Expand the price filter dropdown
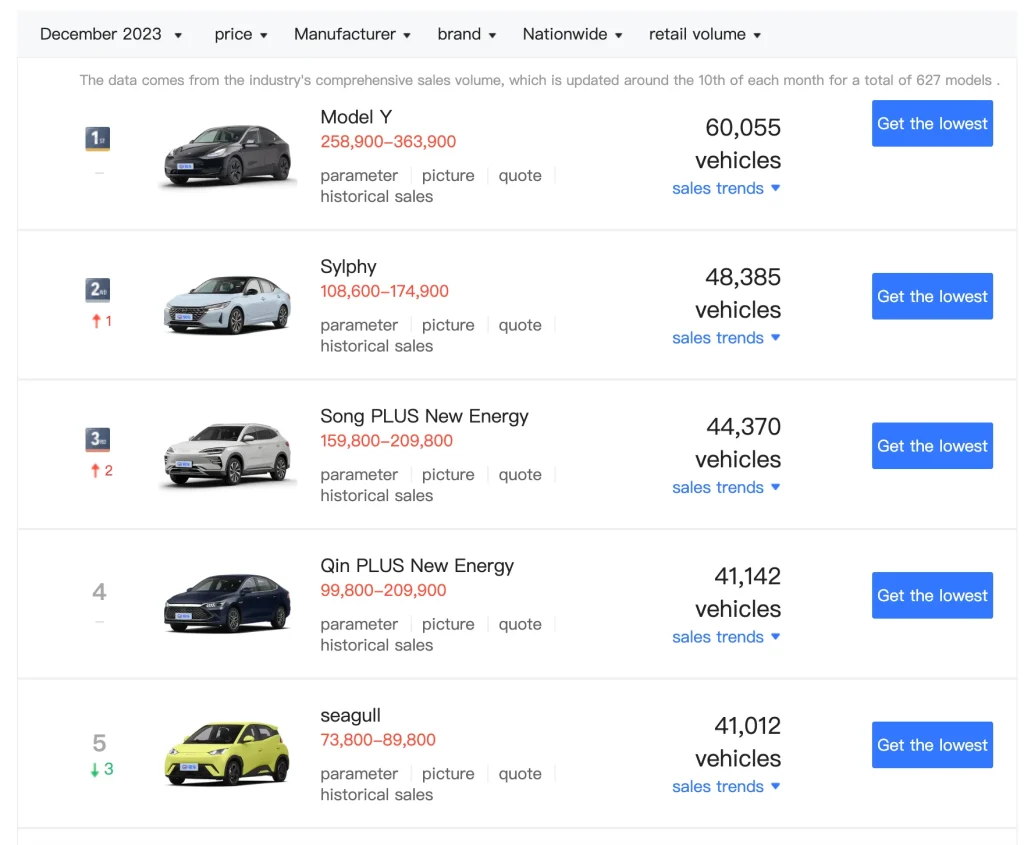Image resolution: width=1024 pixels, height=845 pixels. pyautogui.click(x=241, y=34)
